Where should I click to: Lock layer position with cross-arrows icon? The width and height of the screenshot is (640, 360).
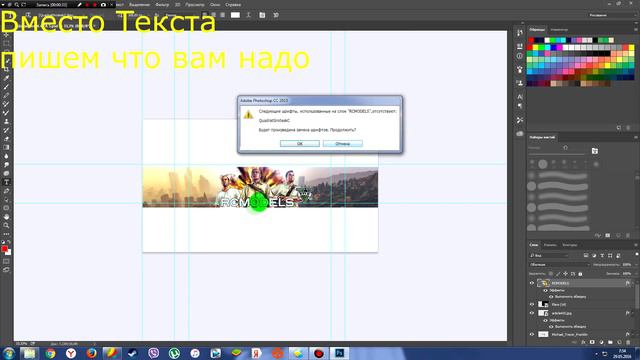pyautogui.click(x=566, y=273)
